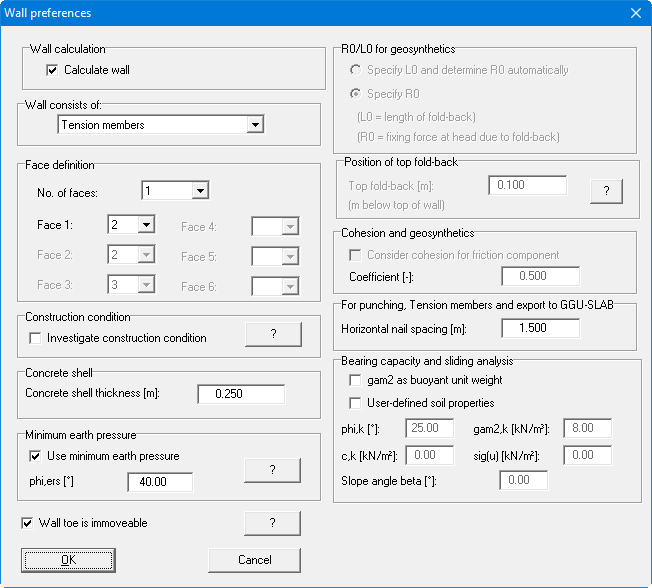Click the help button for construction condition
Image resolution: width=652 pixels, height=588 pixels.
pyautogui.click(x=272, y=335)
